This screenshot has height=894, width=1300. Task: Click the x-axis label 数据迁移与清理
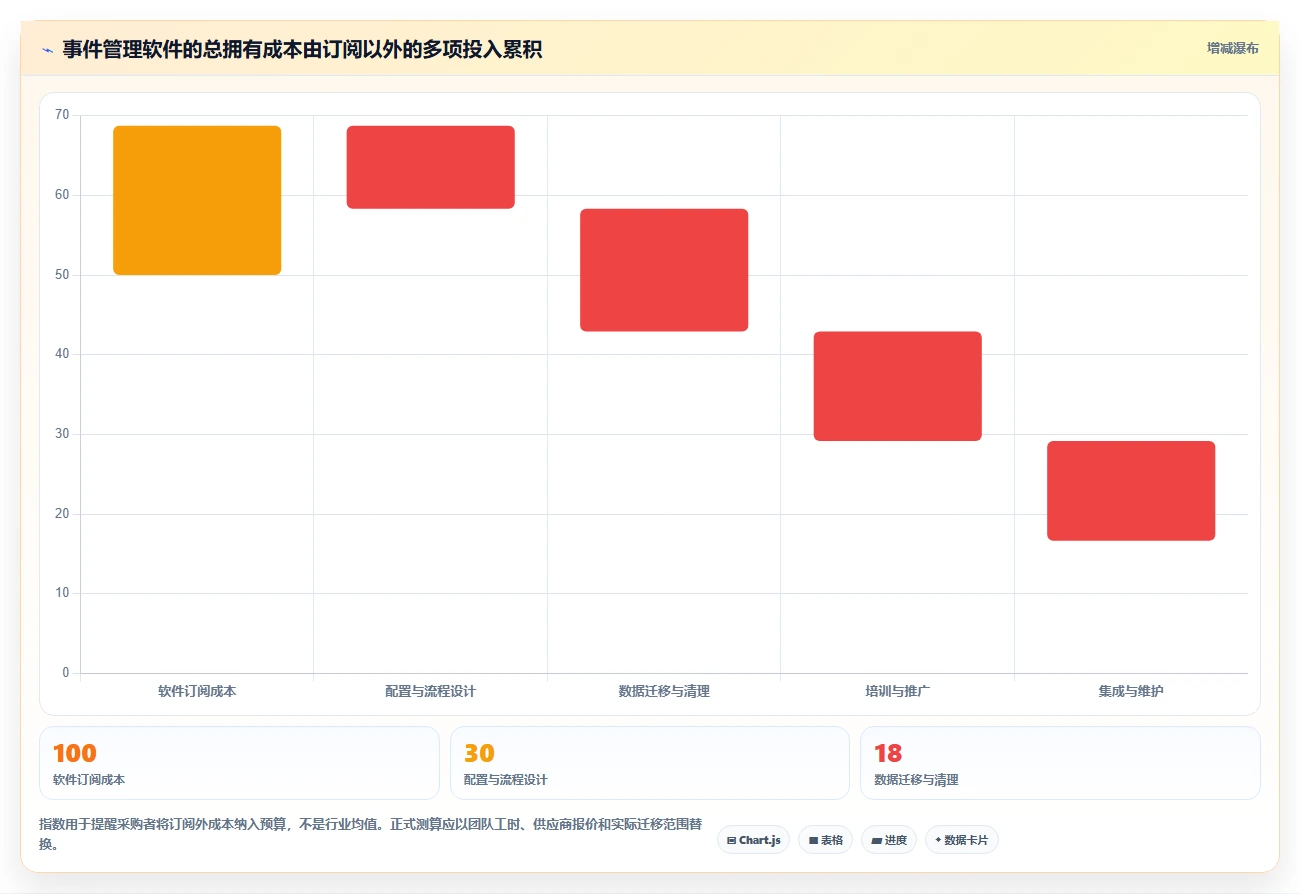coord(664,691)
